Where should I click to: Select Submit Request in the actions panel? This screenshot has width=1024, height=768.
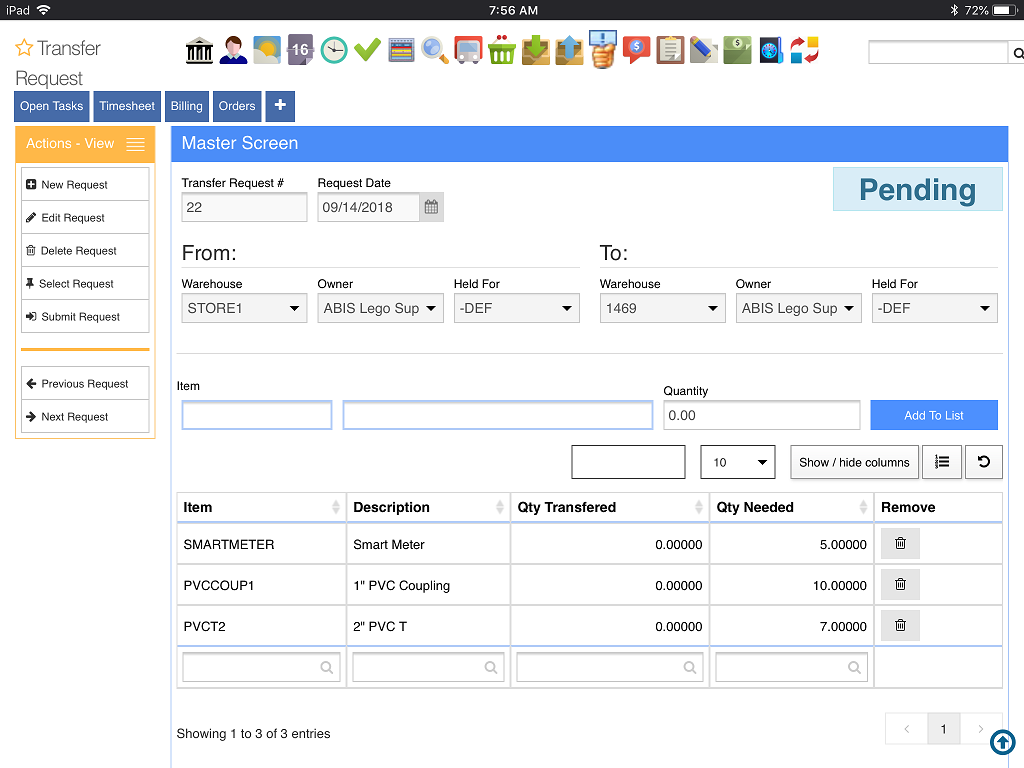[x=80, y=317]
